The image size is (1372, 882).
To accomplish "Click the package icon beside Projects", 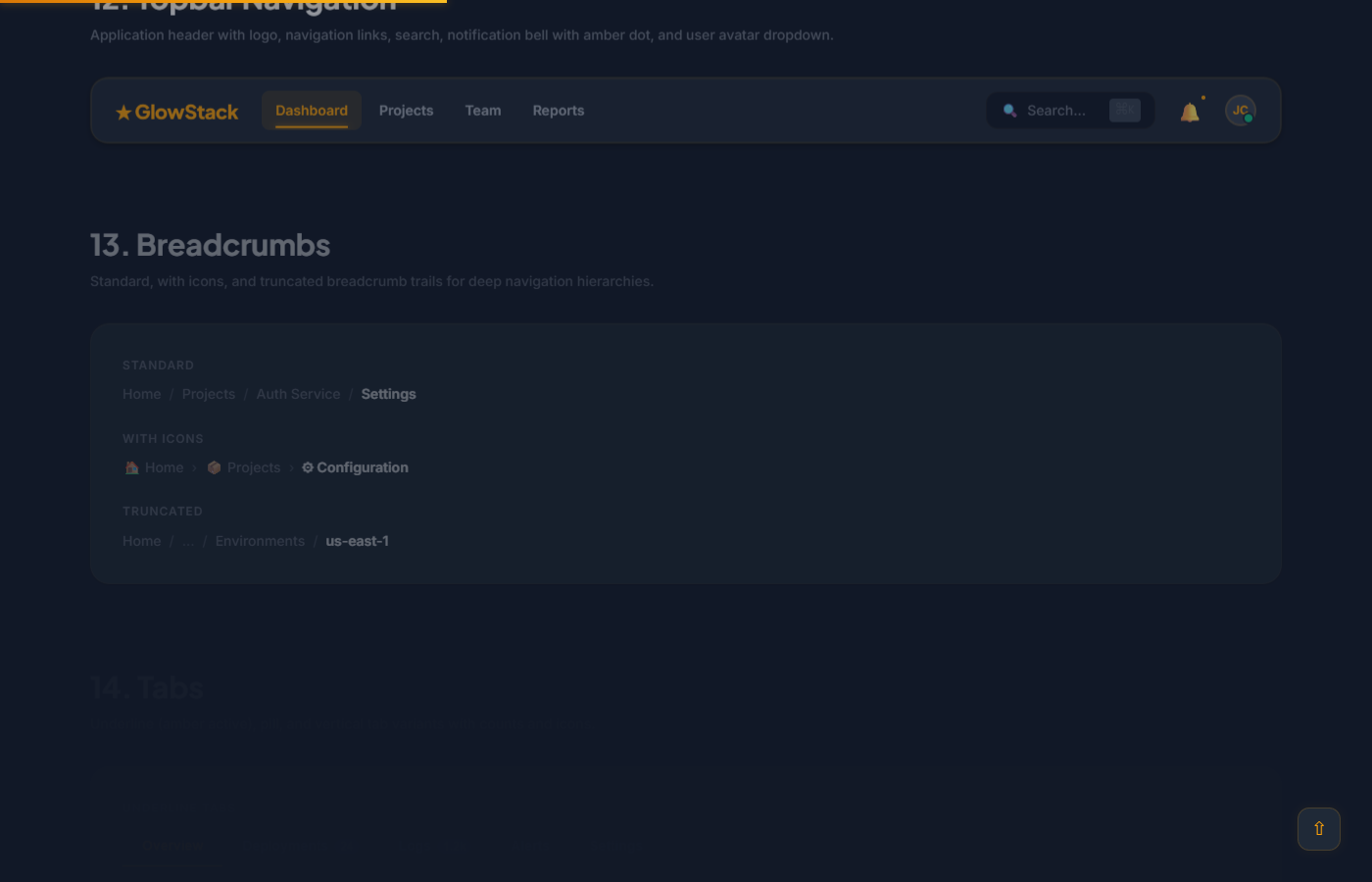I will pyautogui.click(x=214, y=468).
